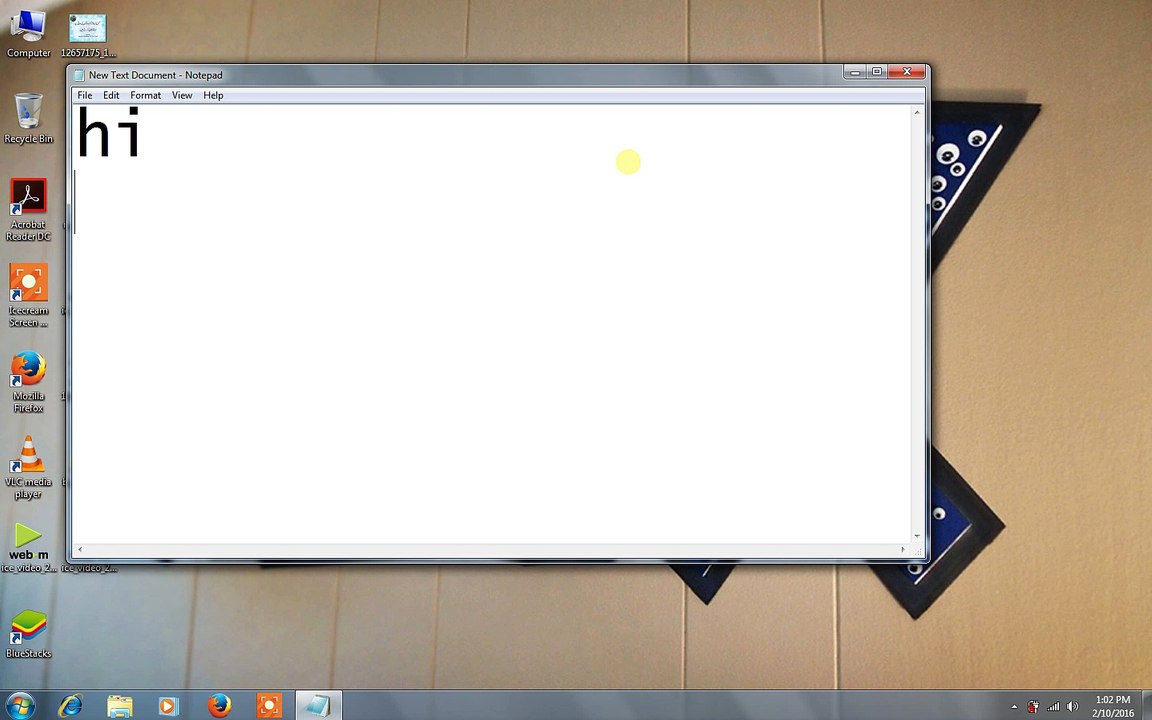
Task: Select the Icecream Screen Recorder desktop shortcut
Action: point(29,295)
